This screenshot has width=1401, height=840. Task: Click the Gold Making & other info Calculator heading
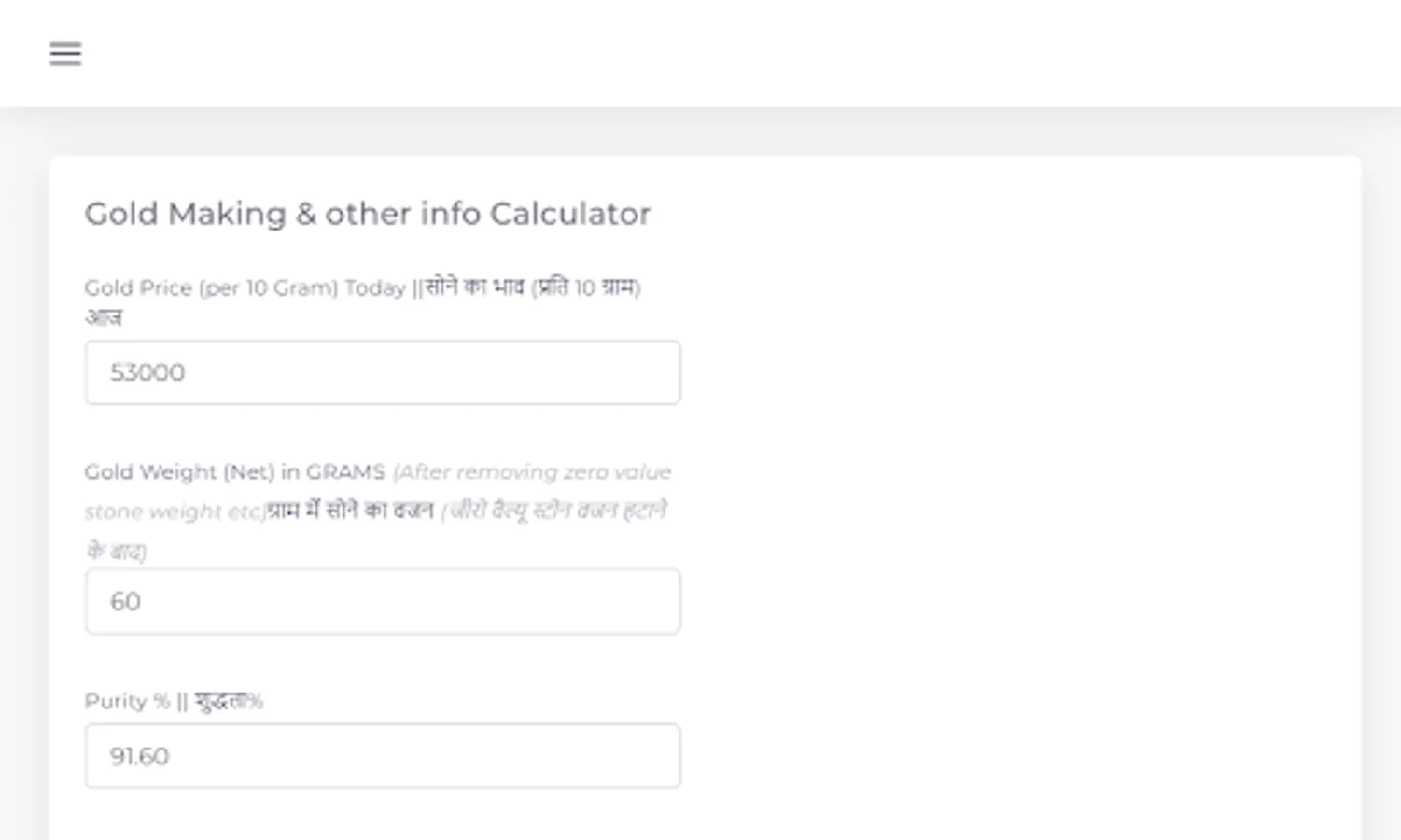(x=367, y=214)
